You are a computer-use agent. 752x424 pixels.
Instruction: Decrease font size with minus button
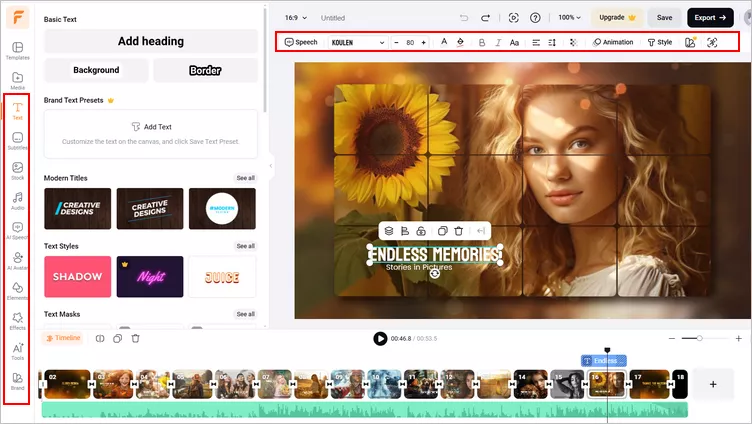396,42
